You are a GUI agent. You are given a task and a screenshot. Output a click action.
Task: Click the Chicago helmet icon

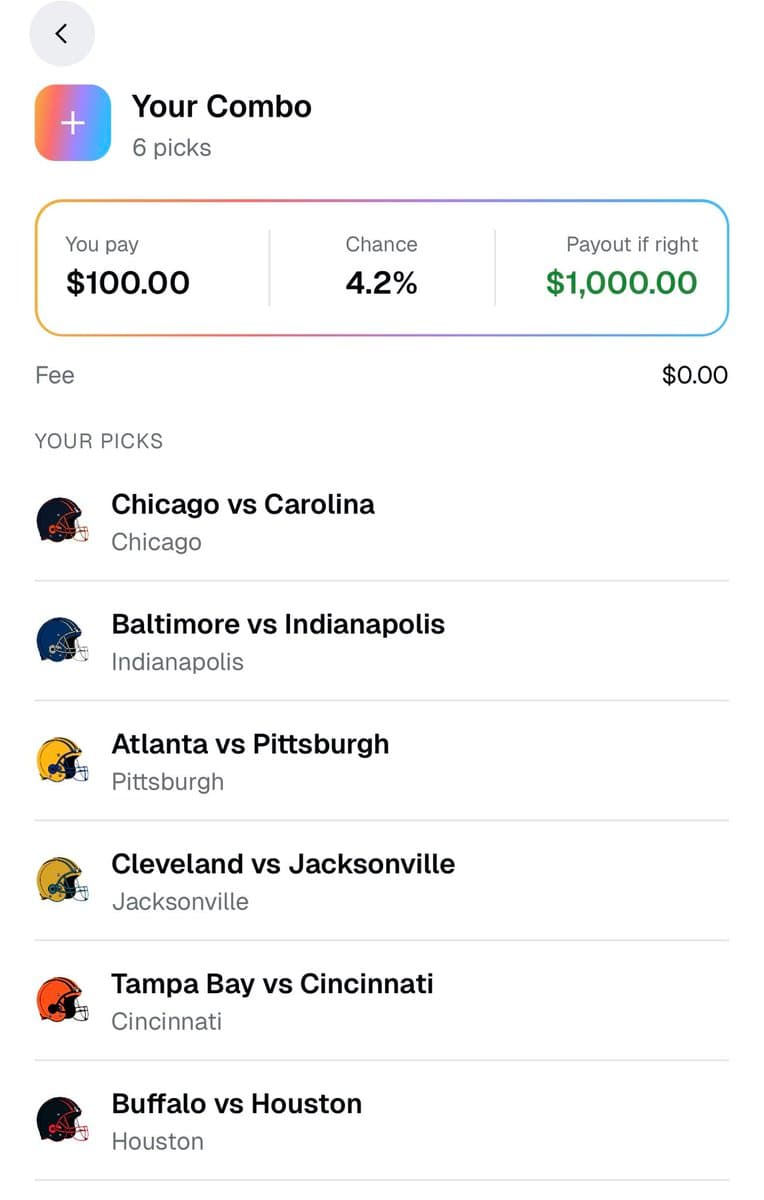(62, 521)
